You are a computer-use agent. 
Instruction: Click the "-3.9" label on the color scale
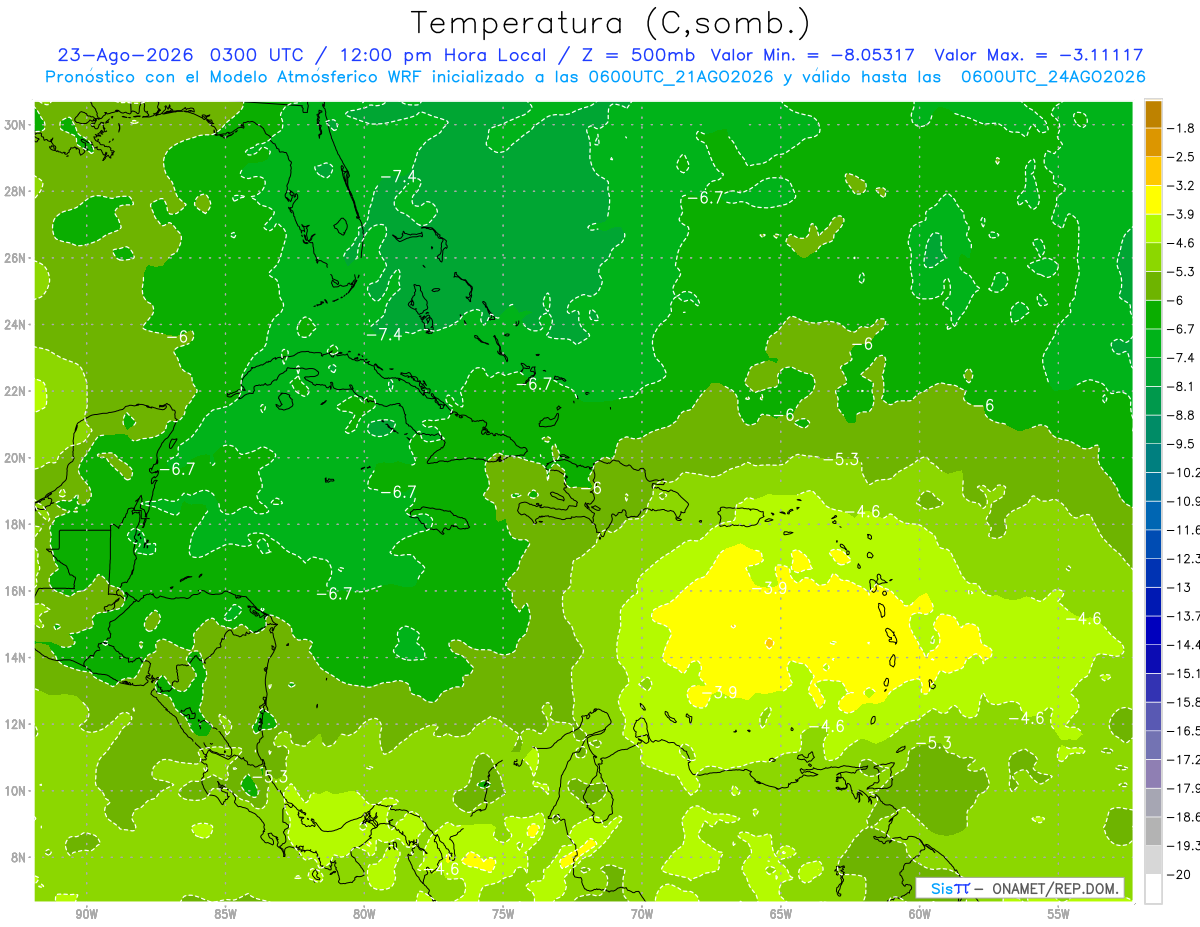pos(1181,214)
